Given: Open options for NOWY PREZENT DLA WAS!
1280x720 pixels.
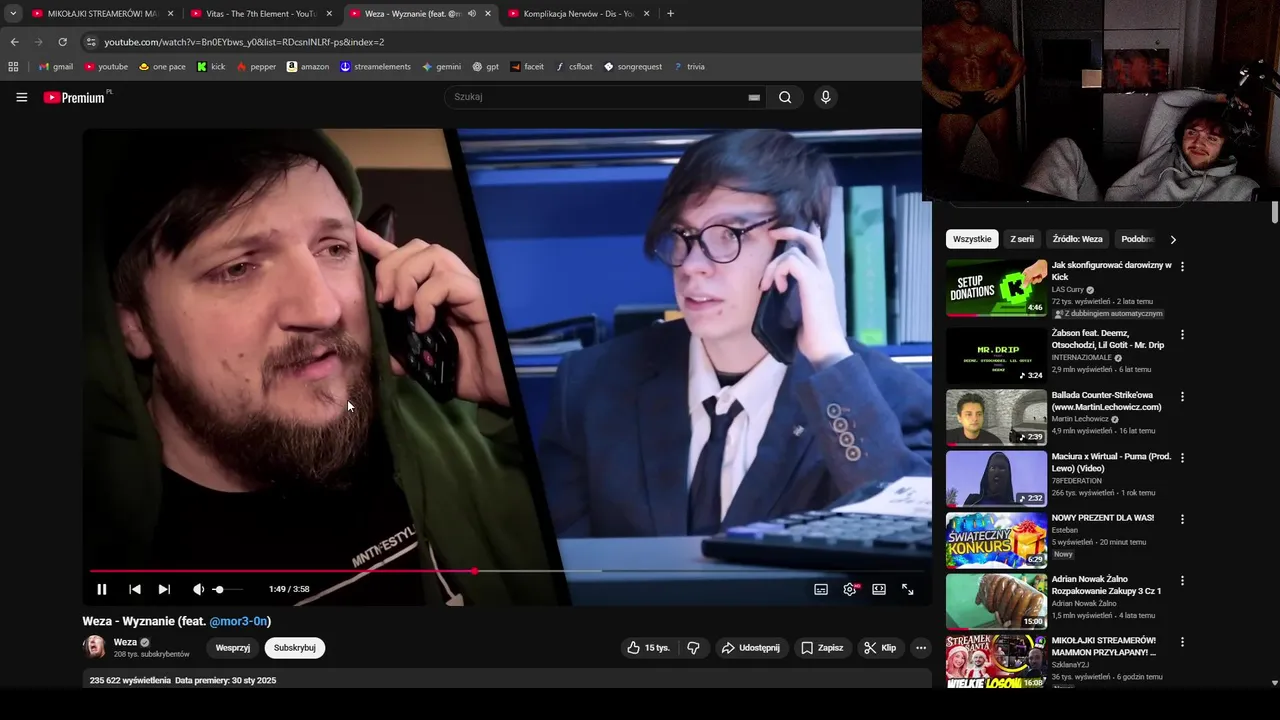Looking at the screenshot, I should [1182, 520].
